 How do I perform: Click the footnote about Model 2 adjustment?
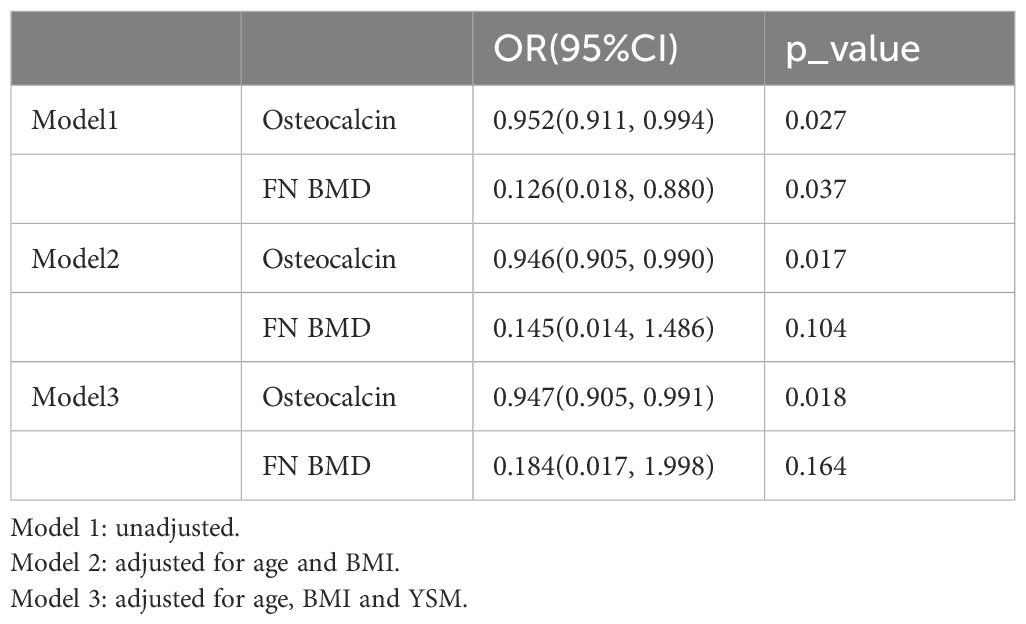click(205, 564)
